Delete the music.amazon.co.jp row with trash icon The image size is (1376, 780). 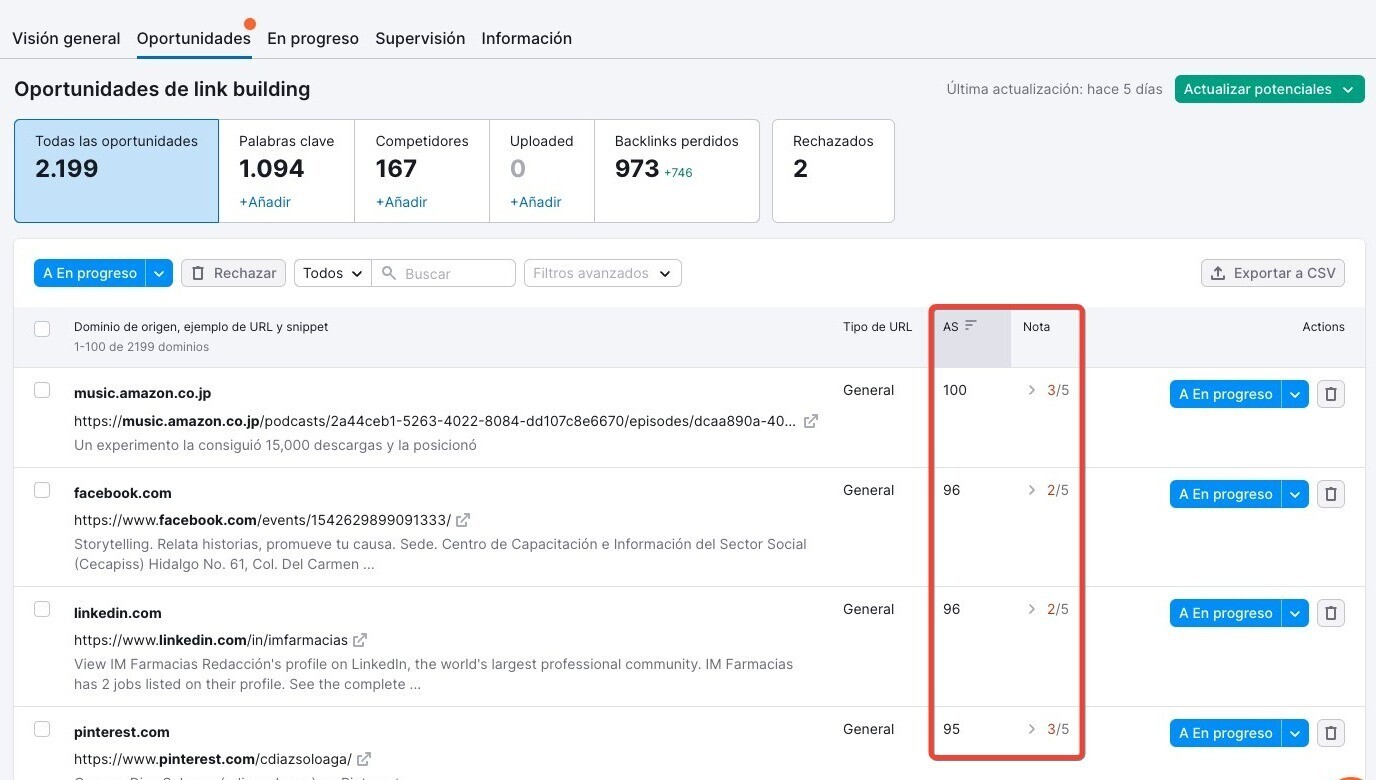click(x=1330, y=394)
